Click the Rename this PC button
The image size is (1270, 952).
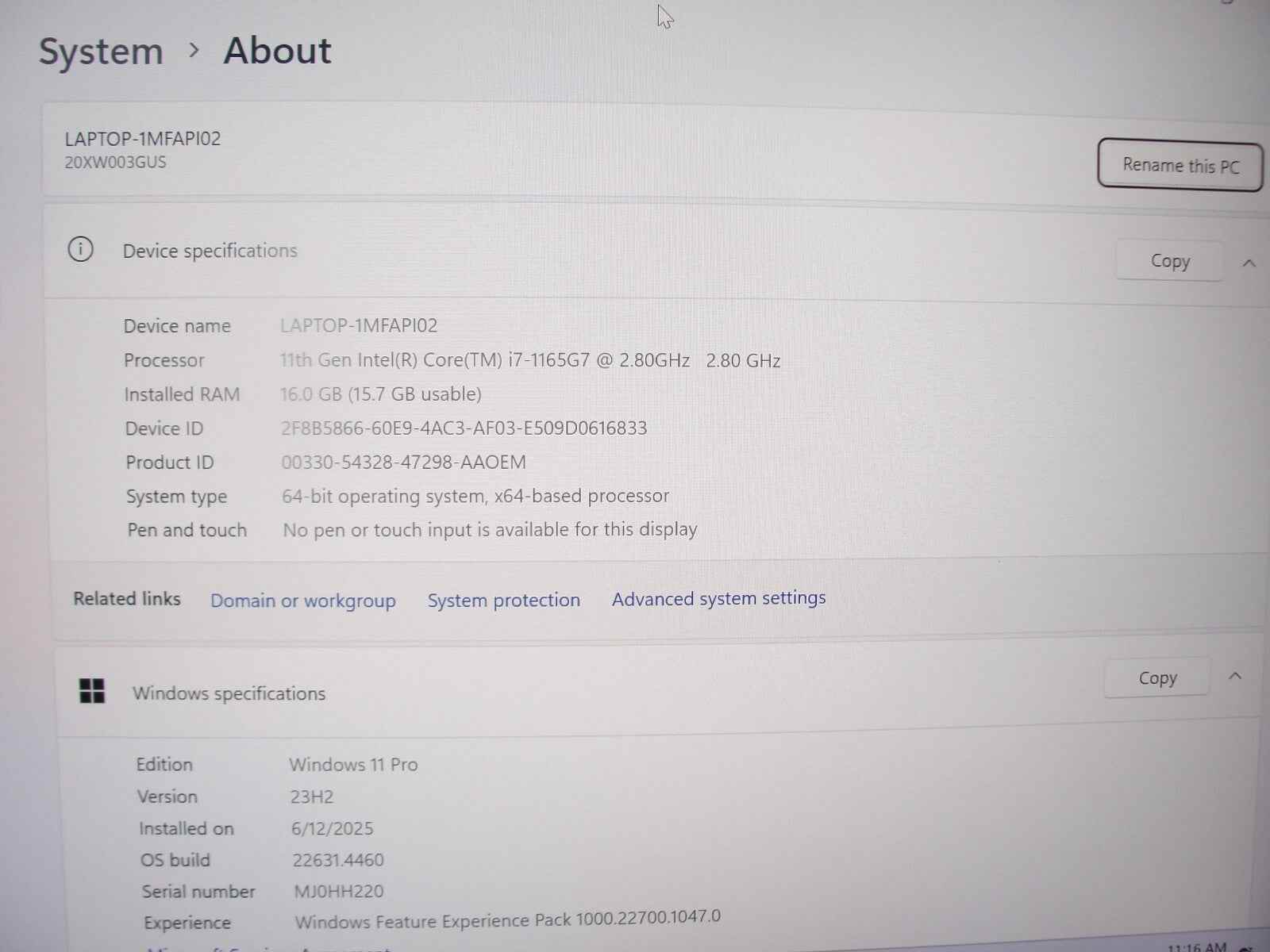[x=1180, y=165]
